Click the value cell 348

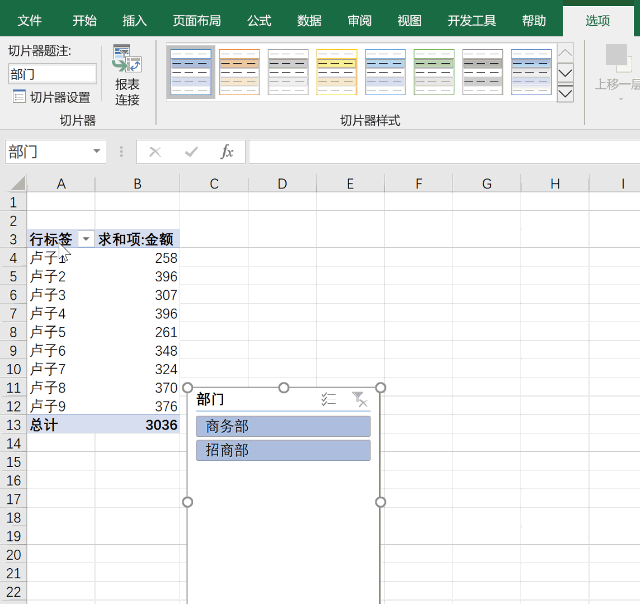tap(137, 351)
